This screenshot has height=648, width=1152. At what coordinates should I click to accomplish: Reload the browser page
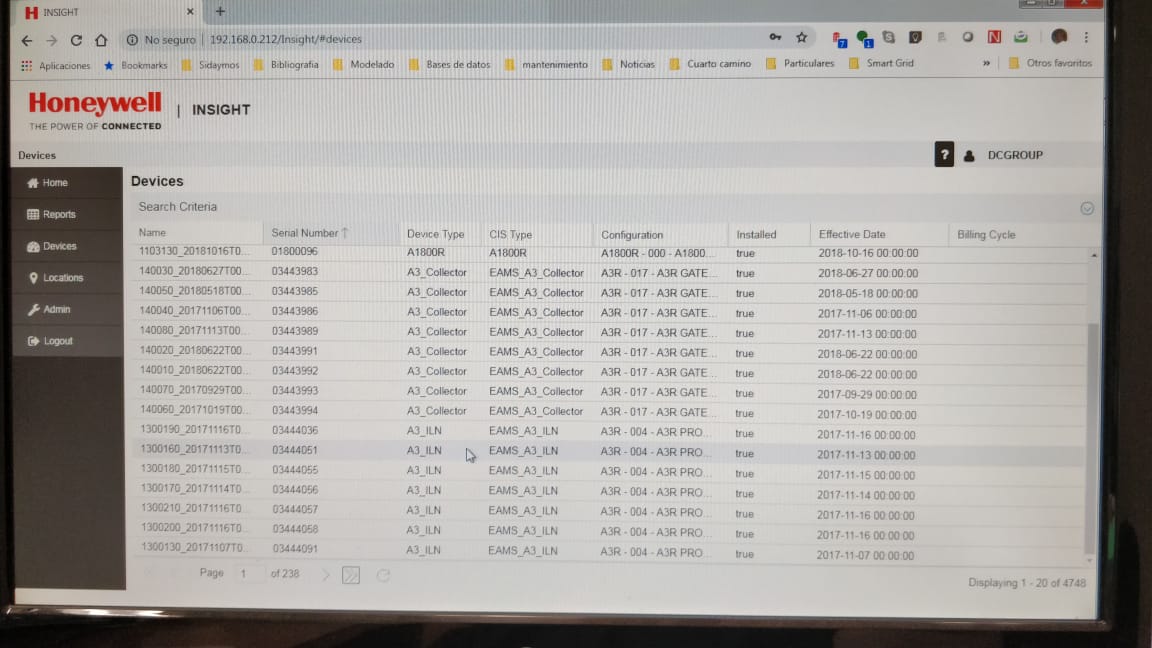tap(76, 40)
